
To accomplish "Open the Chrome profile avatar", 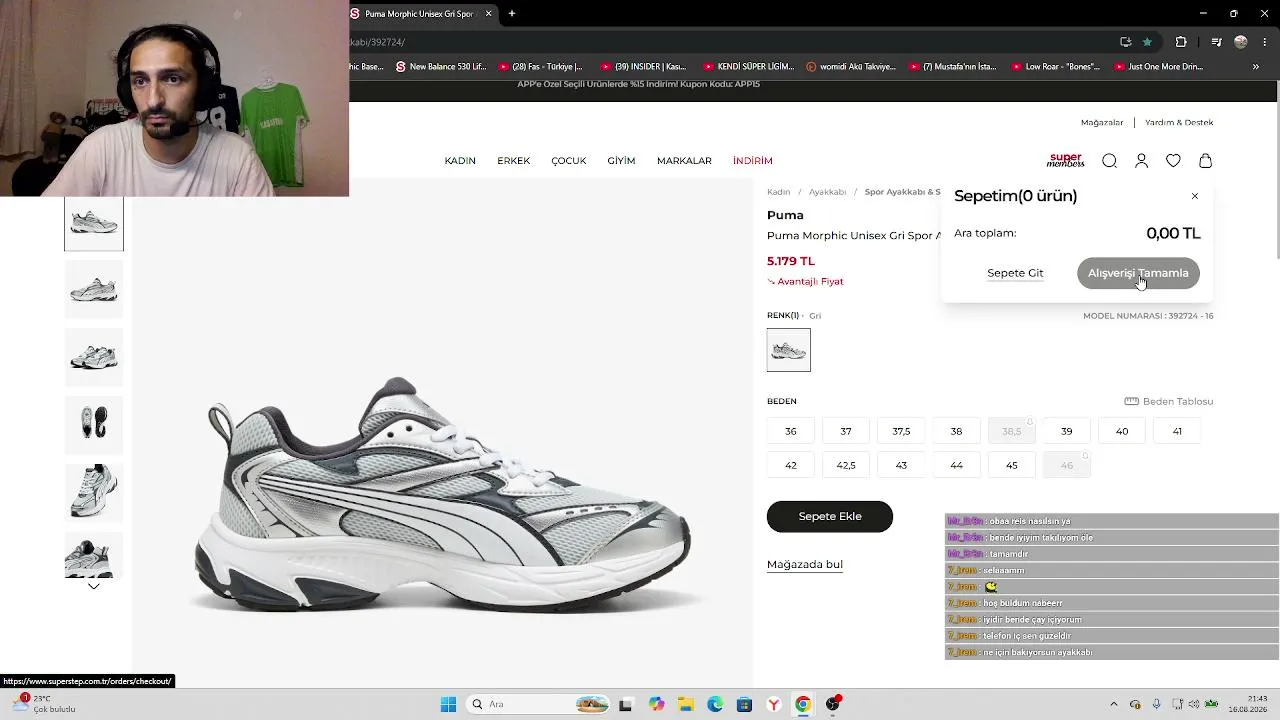I will [x=1241, y=42].
